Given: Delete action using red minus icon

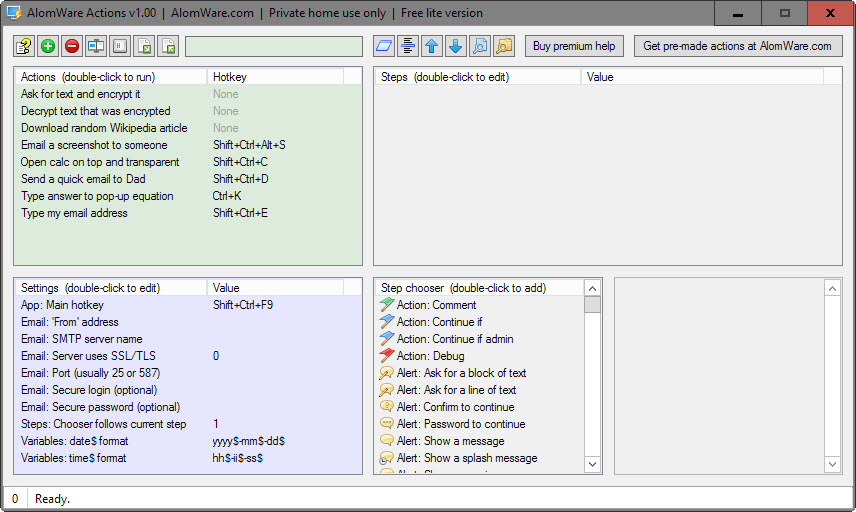Looking at the screenshot, I should tap(72, 46).
